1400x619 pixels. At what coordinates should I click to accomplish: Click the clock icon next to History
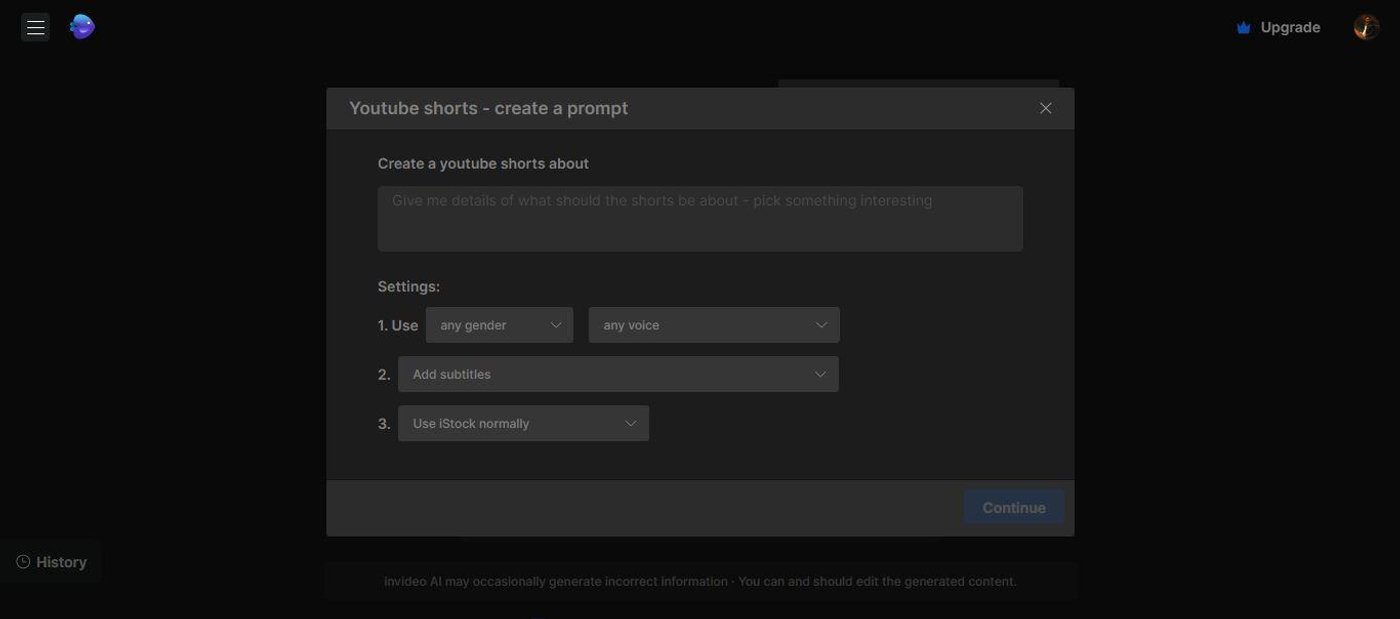point(23,562)
